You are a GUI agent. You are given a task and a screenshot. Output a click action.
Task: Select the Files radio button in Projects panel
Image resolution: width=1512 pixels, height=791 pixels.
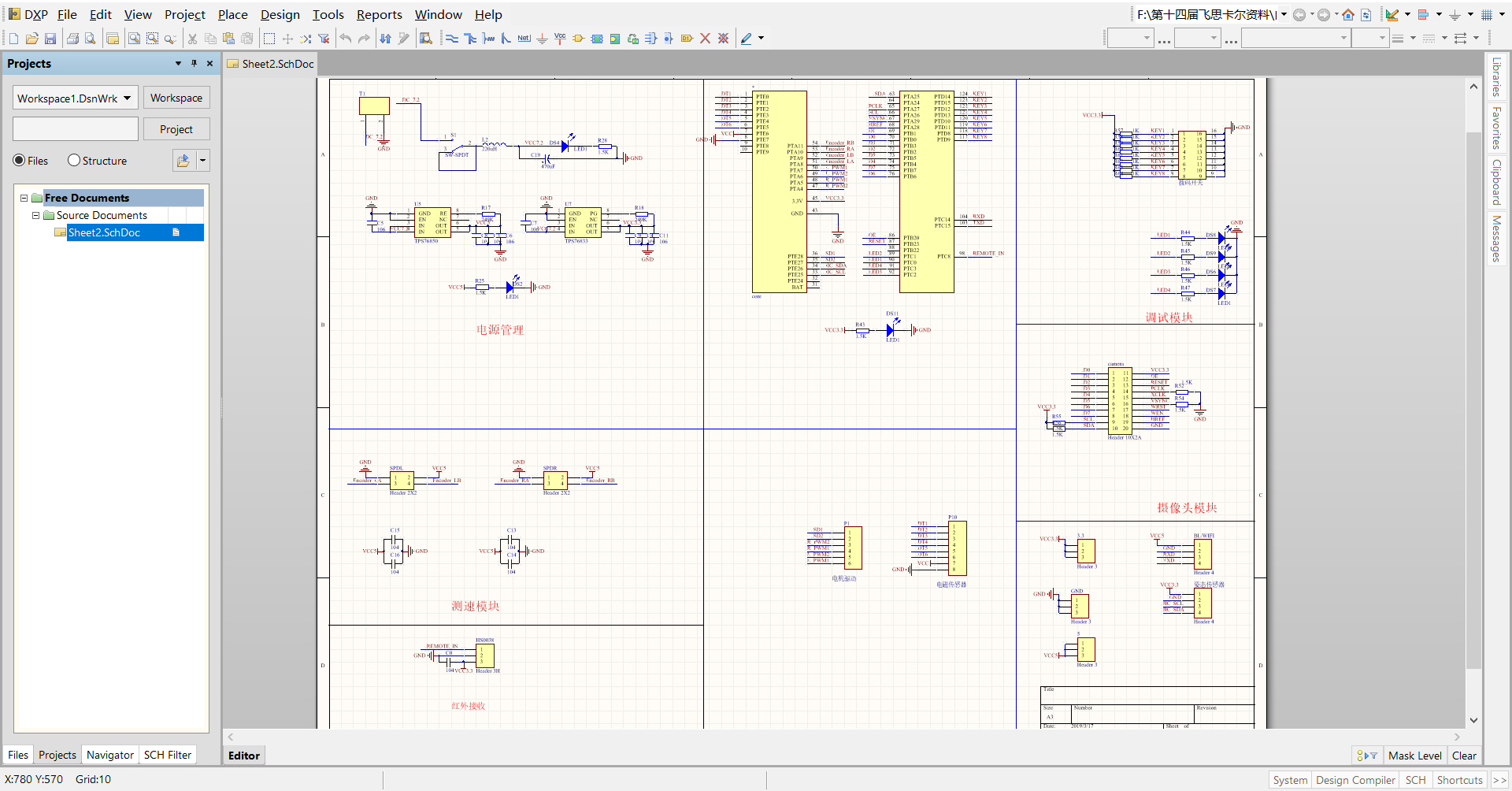coord(20,161)
